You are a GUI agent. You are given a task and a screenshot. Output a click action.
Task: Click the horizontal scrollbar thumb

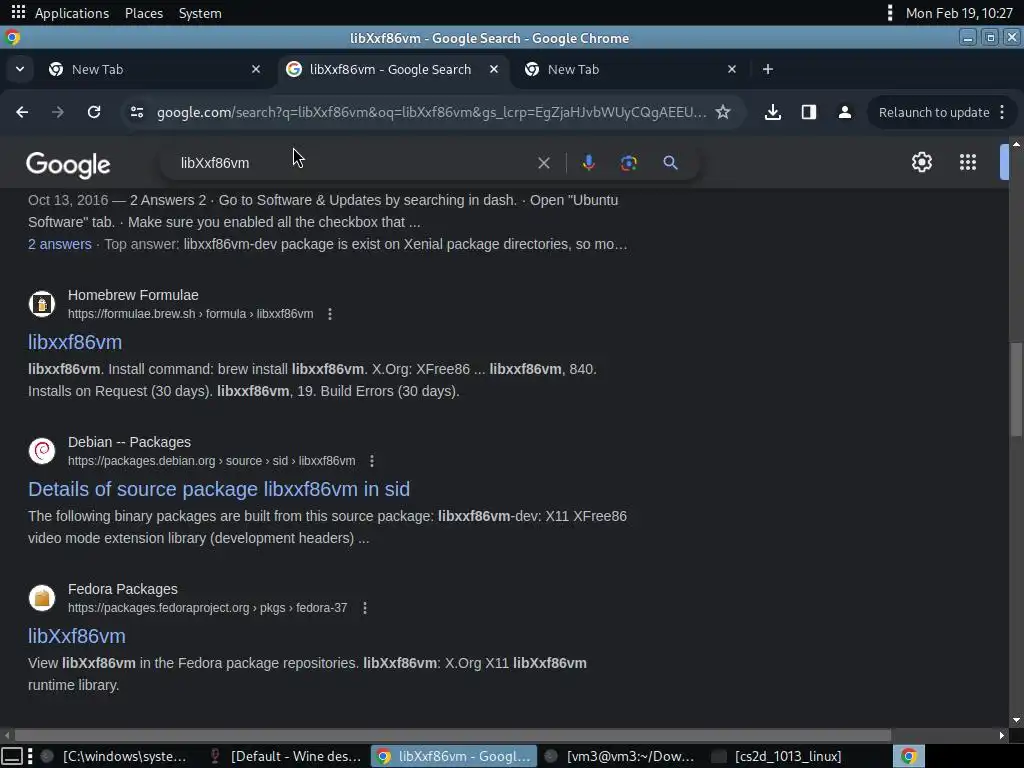click(453, 735)
